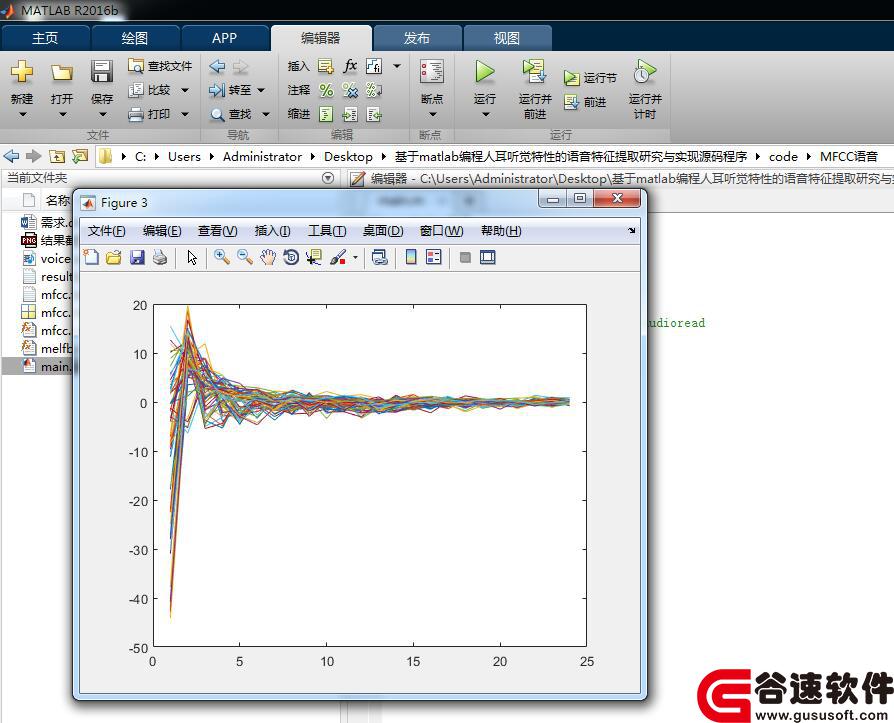894x723 pixels.
Task: Toggle Insert Legend icon in Figure 3
Action: pyautogui.click(x=434, y=257)
